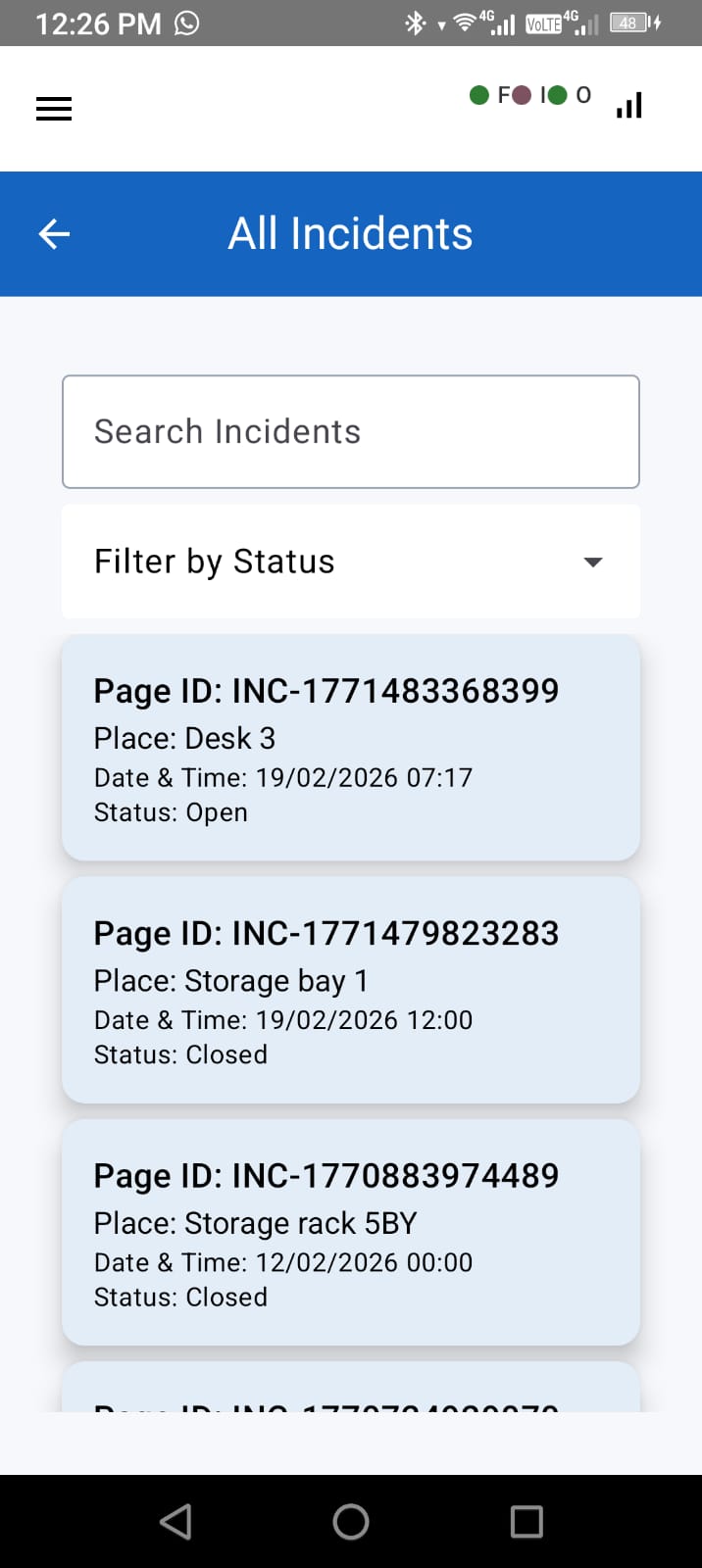Select the Storage rack 5BY incident card
Image resolution: width=702 pixels, height=1568 pixels.
(x=350, y=1232)
